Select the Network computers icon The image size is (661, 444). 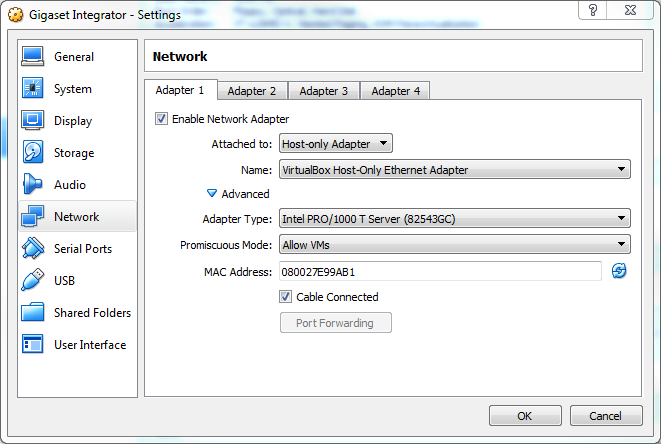(x=32, y=216)
